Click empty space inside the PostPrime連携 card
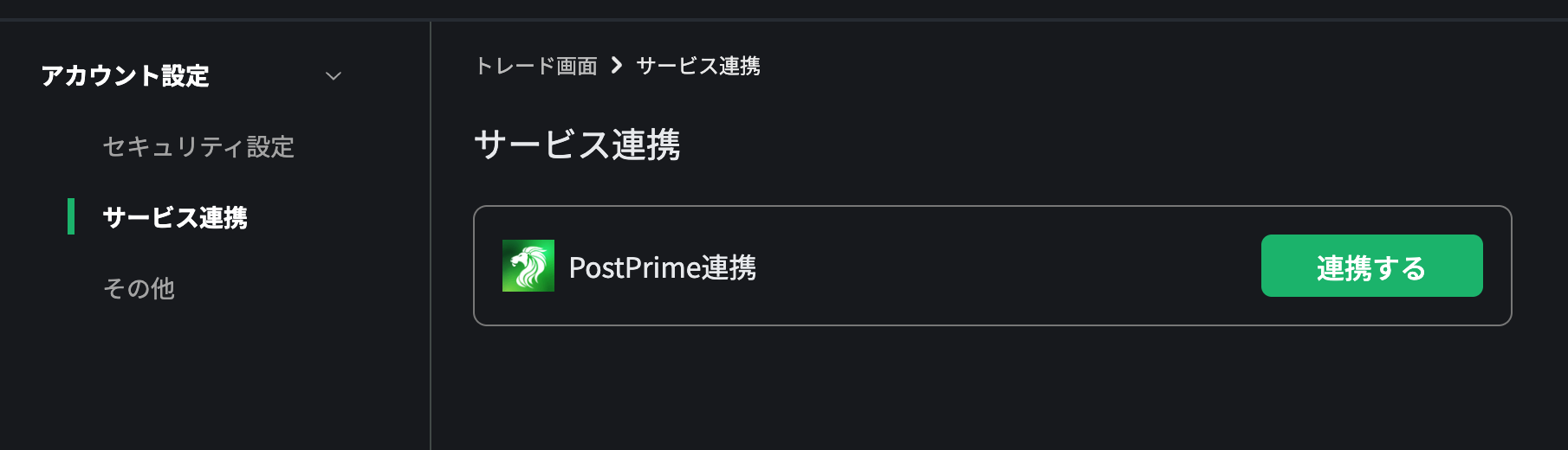Image resolution: width=1568 pixels, height=450 pixels. point(1005,266)
